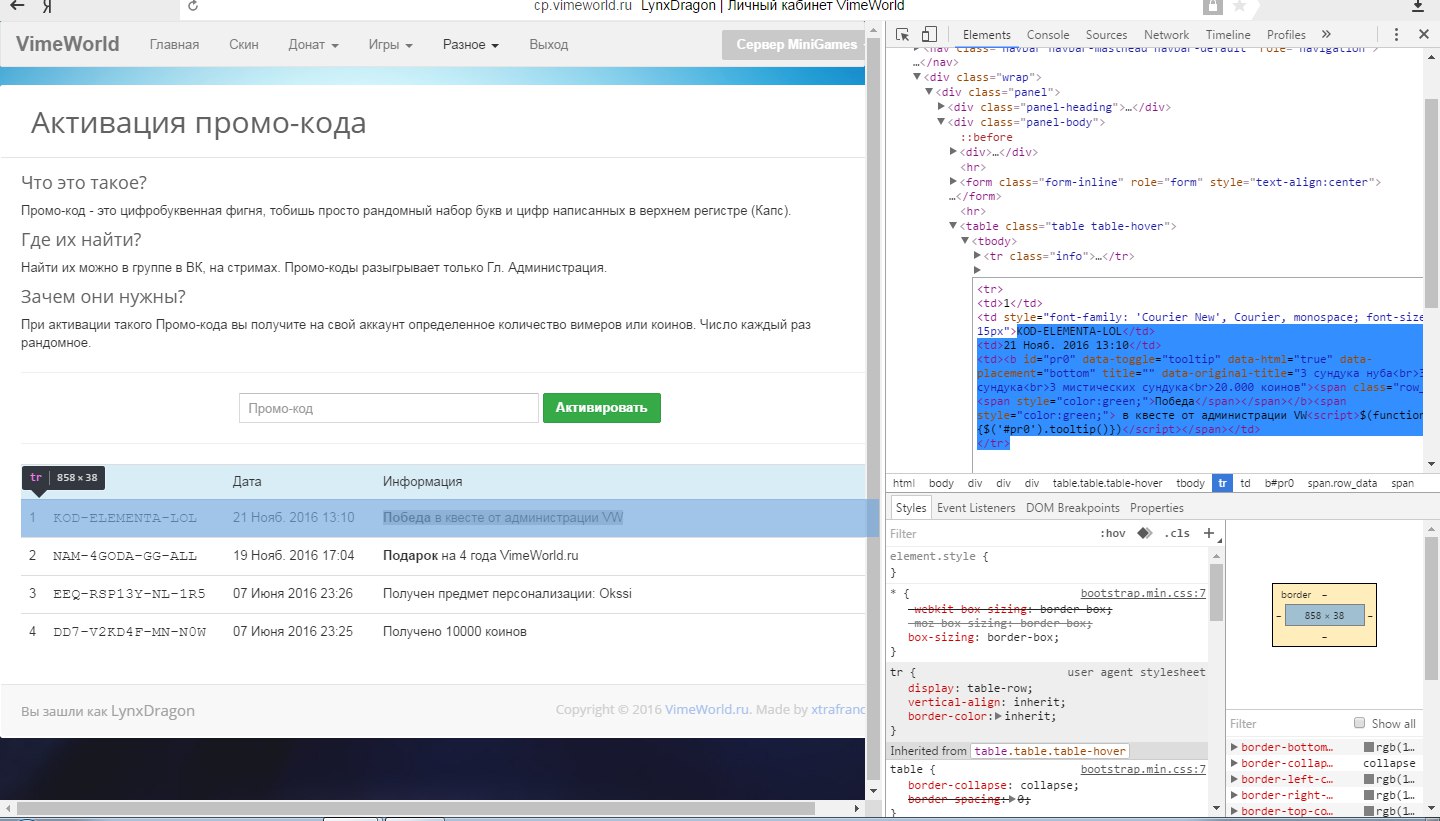Click the VimeWorld brand logo

[x=68, y=44]
